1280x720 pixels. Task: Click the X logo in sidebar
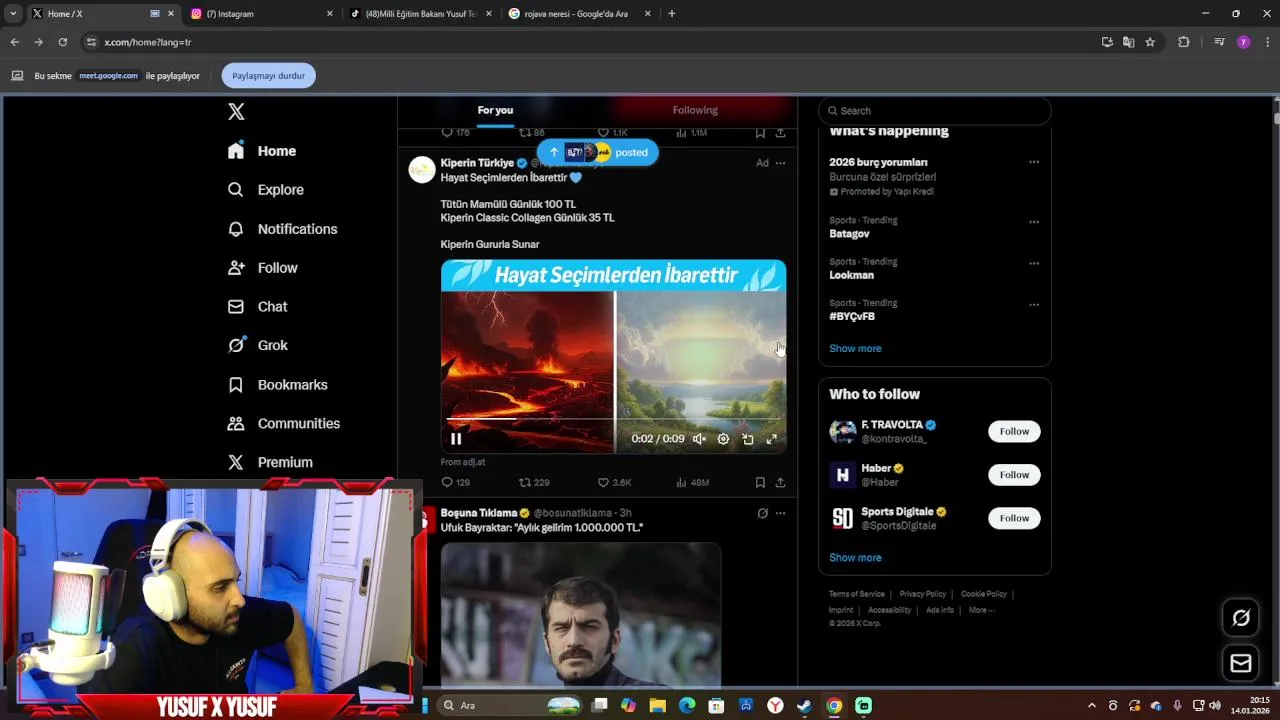236,112
